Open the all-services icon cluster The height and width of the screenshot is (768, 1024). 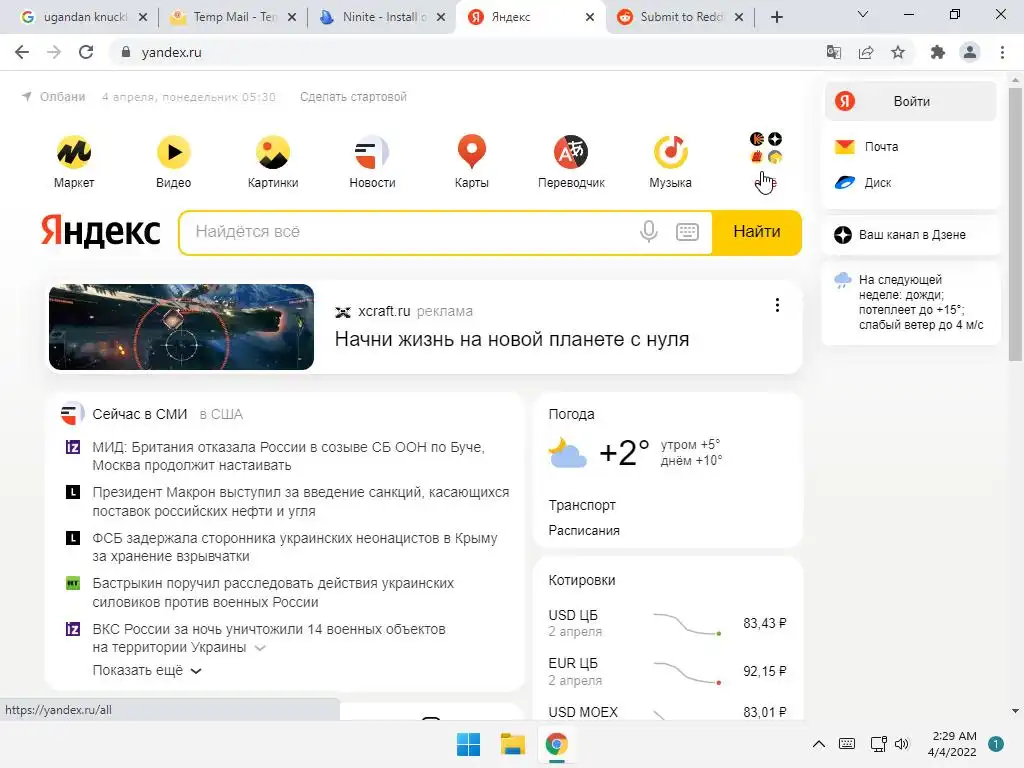pyautogui.click(x=766, y=148)
